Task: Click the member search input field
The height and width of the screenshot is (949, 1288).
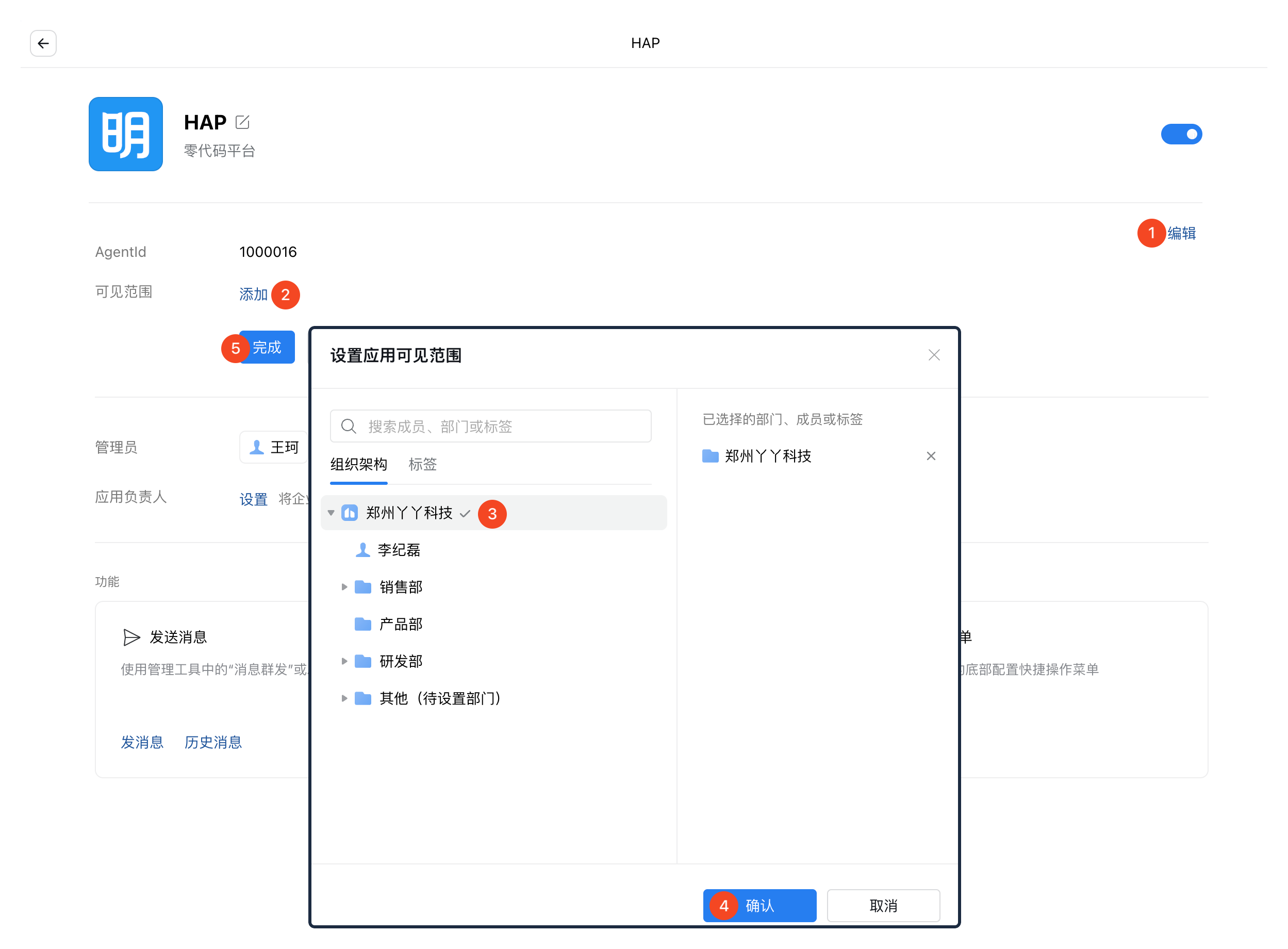Action: click(500, 426)
